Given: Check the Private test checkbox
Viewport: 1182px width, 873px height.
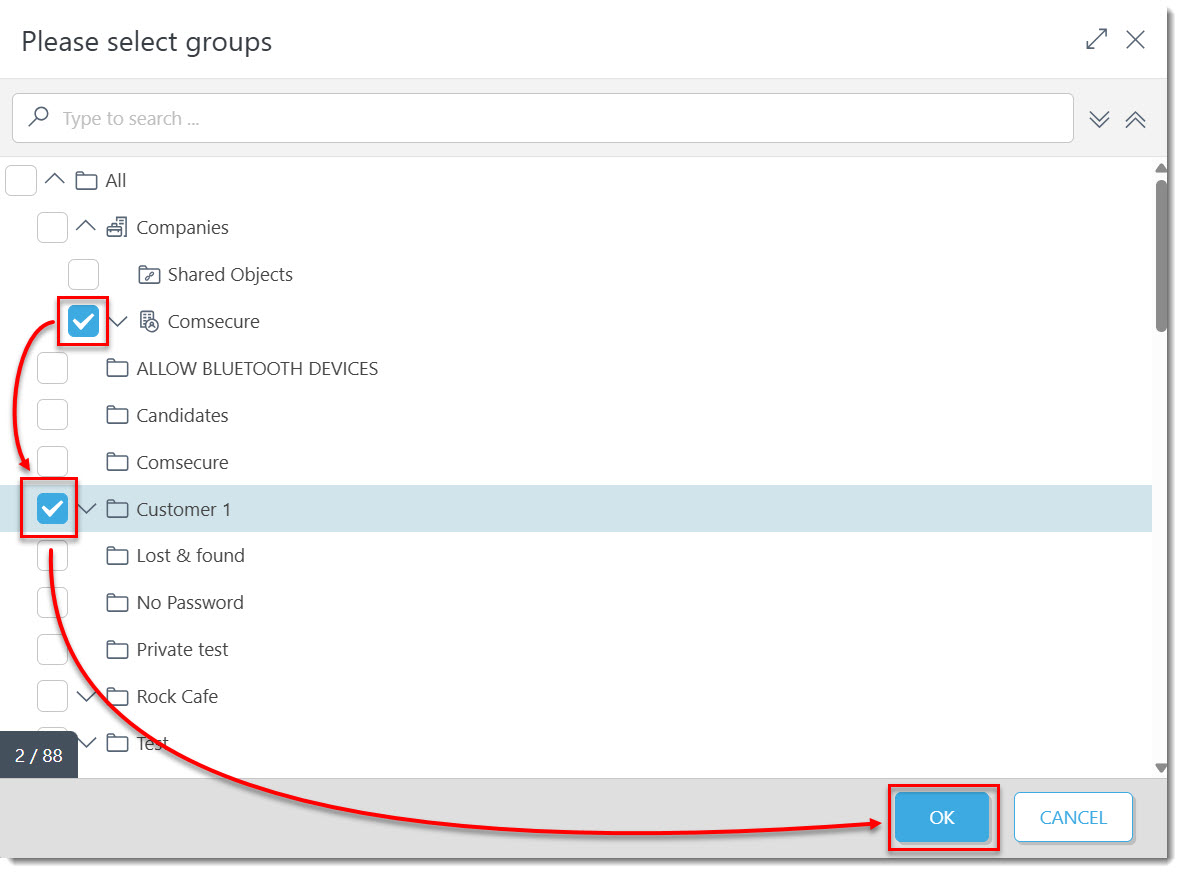Looking at the screenshot, I should click(52, 650).
